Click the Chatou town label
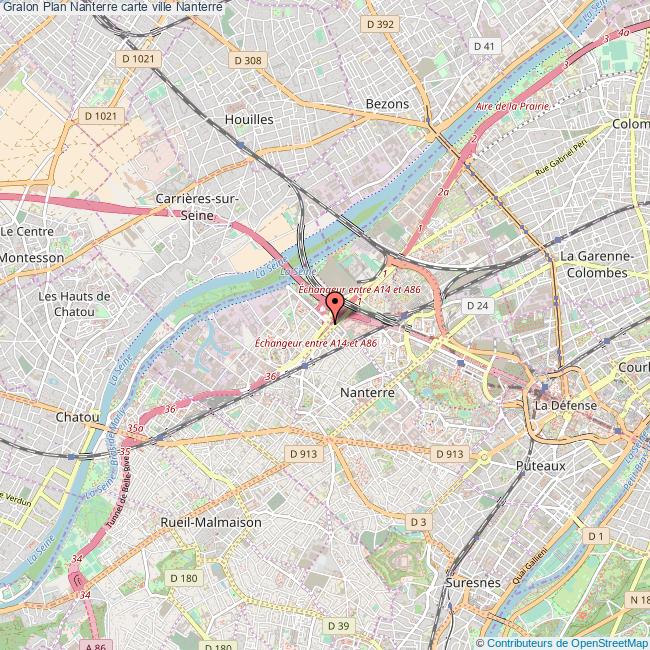Viewport: 650px width, 650px height. pyautogui.click(x=78, y=417)
